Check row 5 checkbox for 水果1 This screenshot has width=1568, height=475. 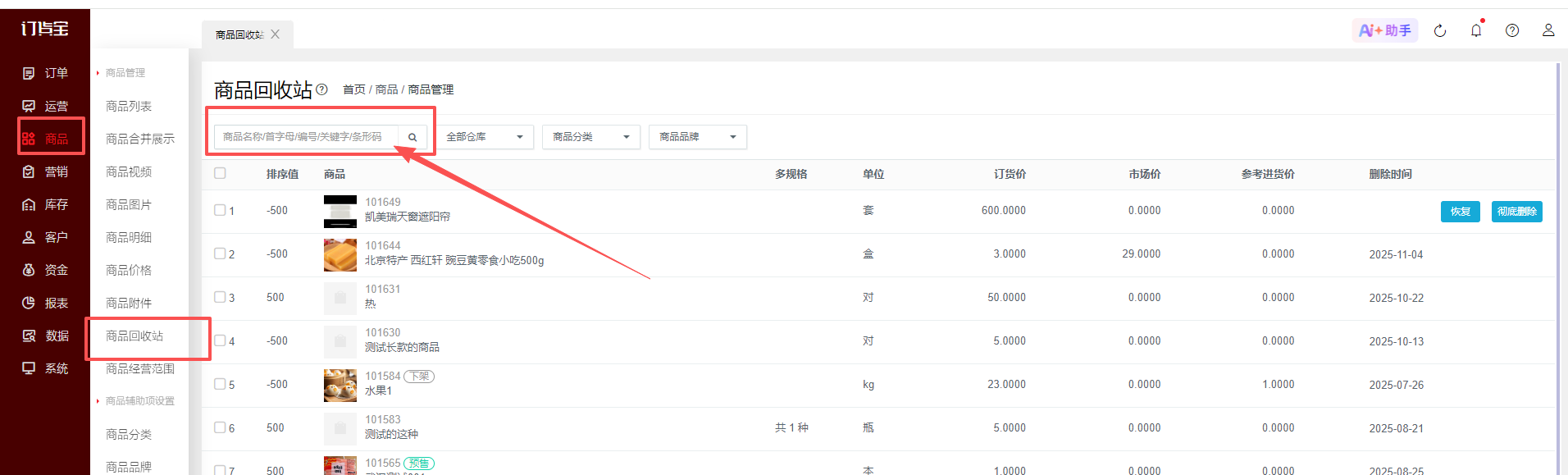pos(220,384)
